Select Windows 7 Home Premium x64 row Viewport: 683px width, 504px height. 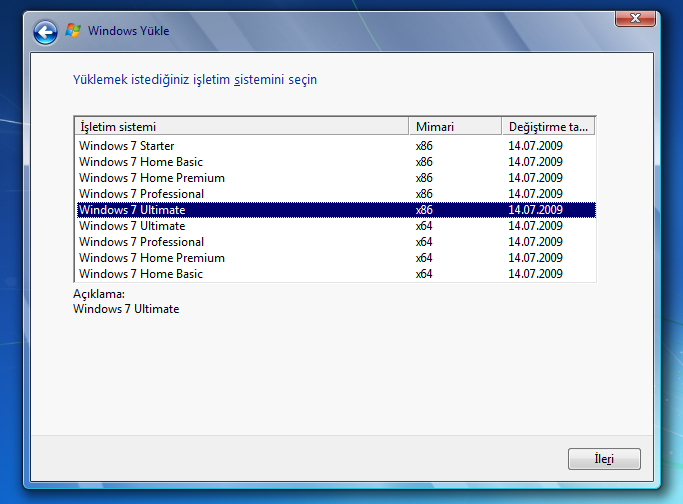click(x=336, y=257)
